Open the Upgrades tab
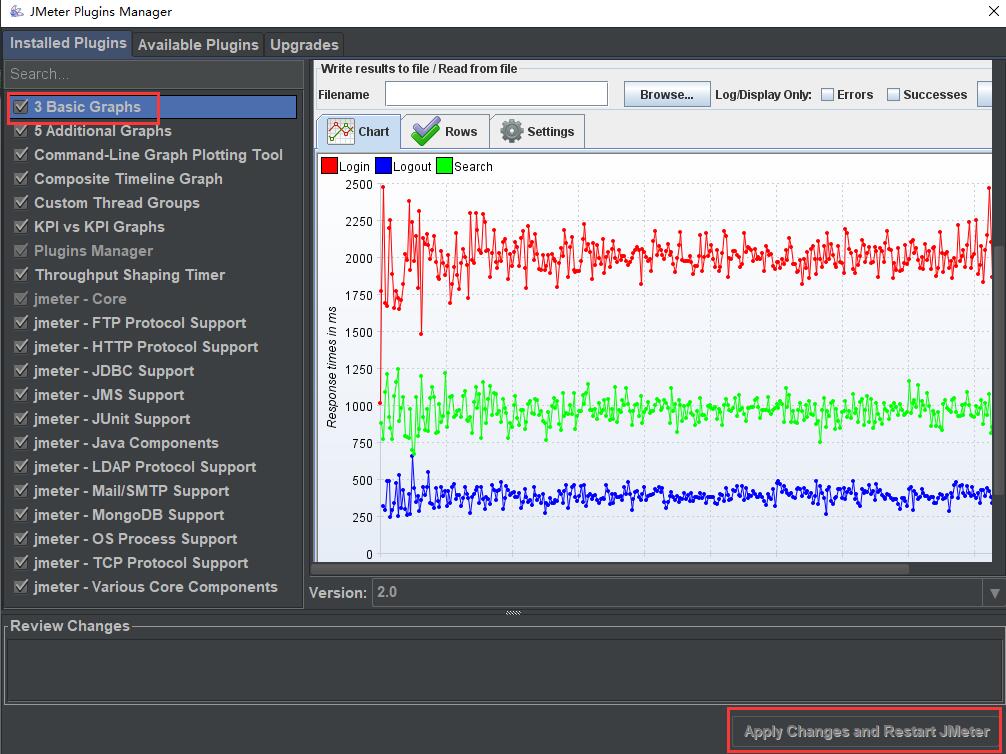This screenshot has width=1006, height=754. 304,44
